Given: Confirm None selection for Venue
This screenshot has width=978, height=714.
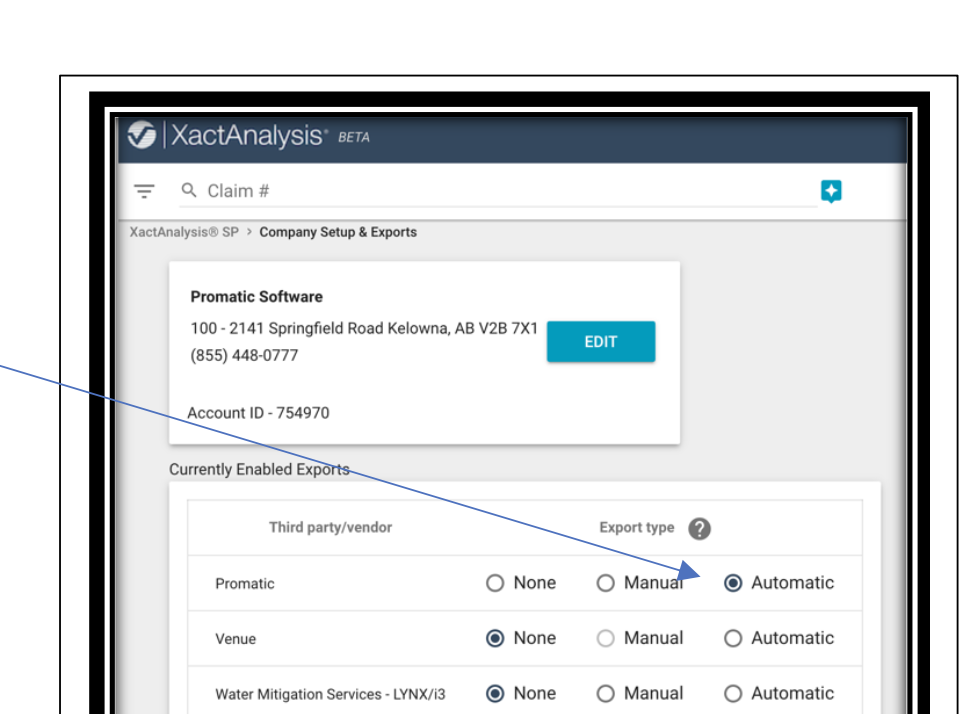Looking at the screenshot, I should 496,638.
